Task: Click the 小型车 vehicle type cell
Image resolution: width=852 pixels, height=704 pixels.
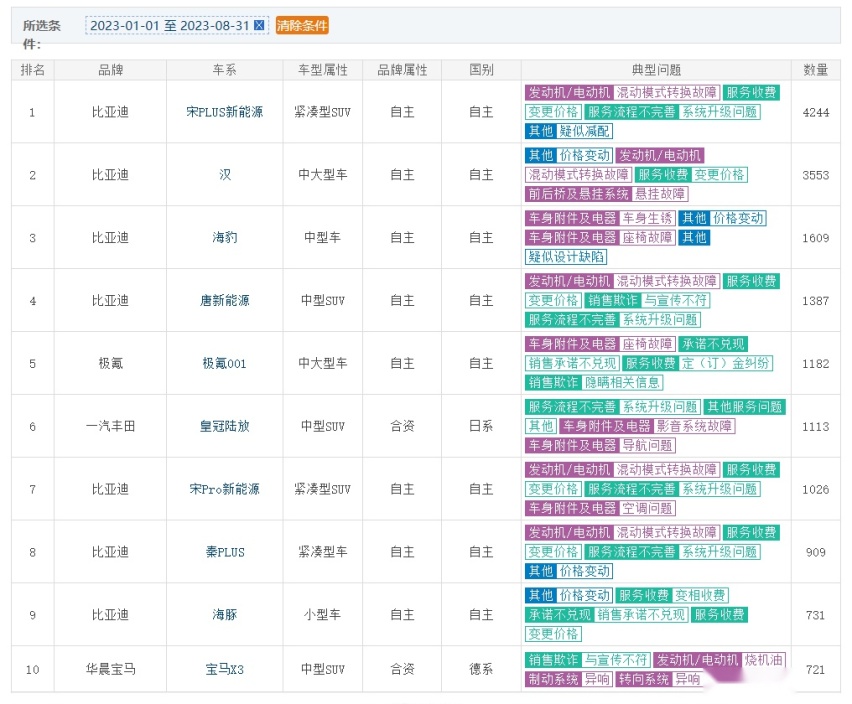Action: pos(322,615)
